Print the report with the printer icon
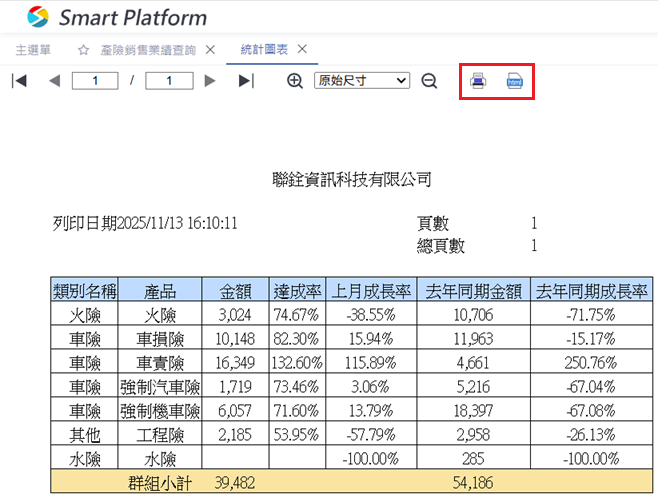The height and width of the screenshot is (499, 660). (479, 81)
